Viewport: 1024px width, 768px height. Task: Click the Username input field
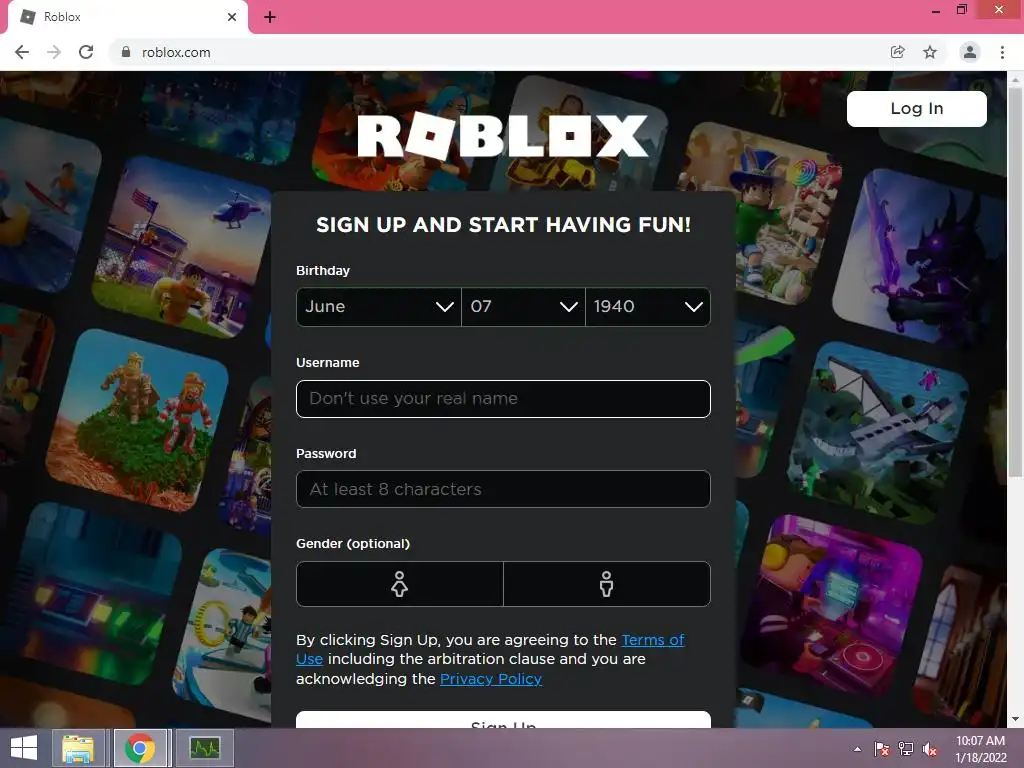click(x=503, y=399)
